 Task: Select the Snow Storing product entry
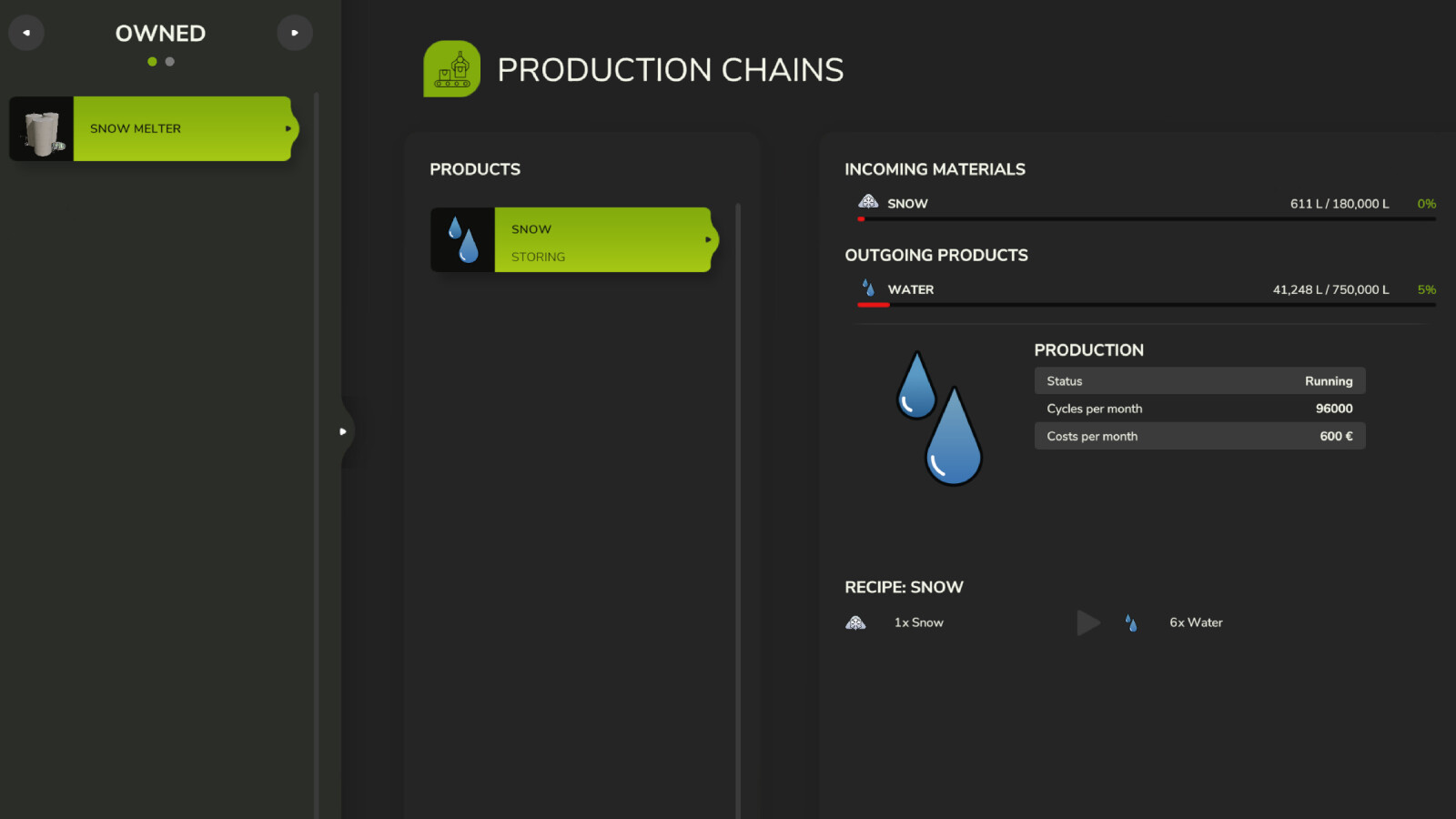tap(602, 240)
